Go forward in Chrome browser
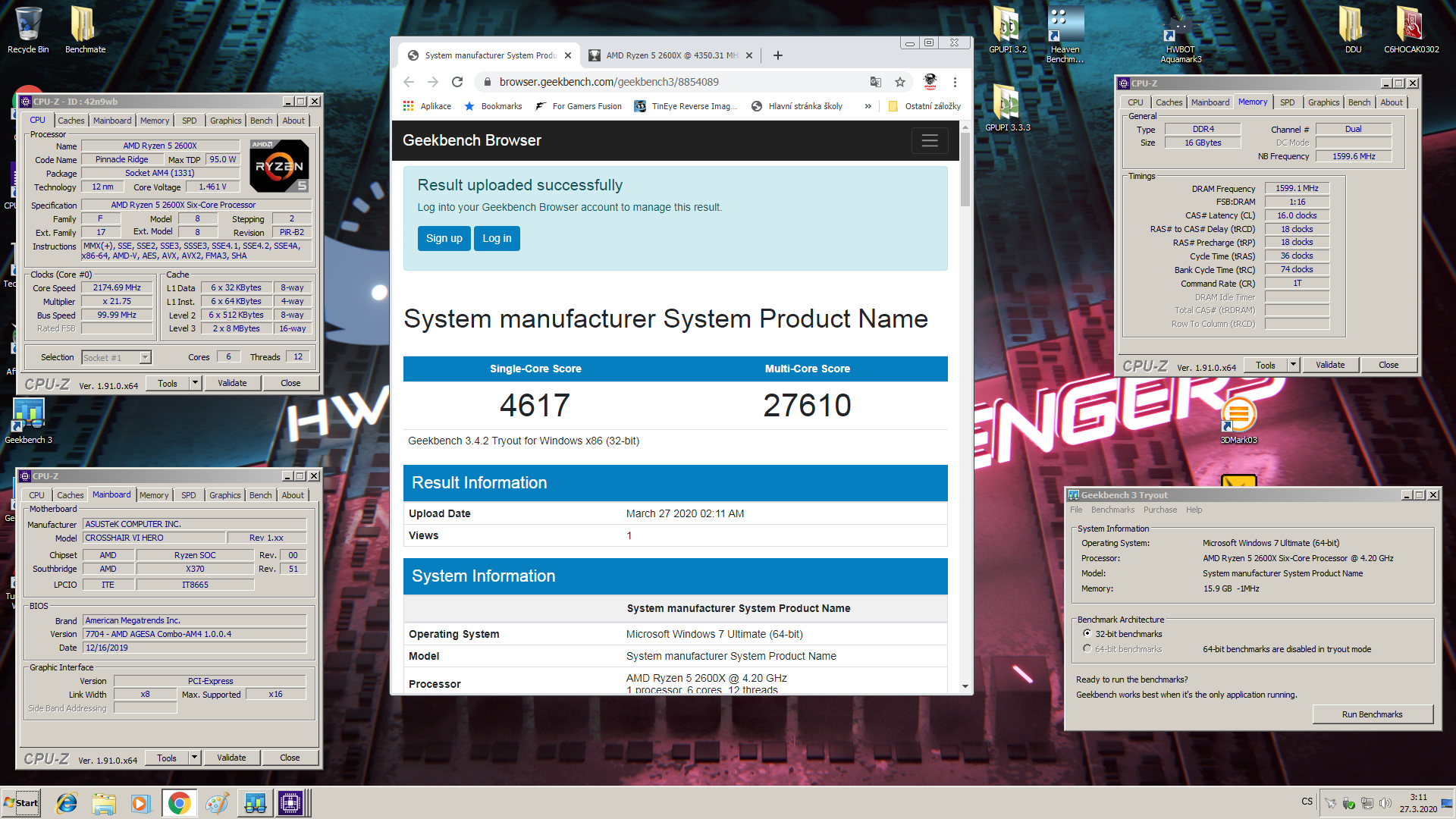The width and height of the screenshot is (1456, 819). click(433, 82)
